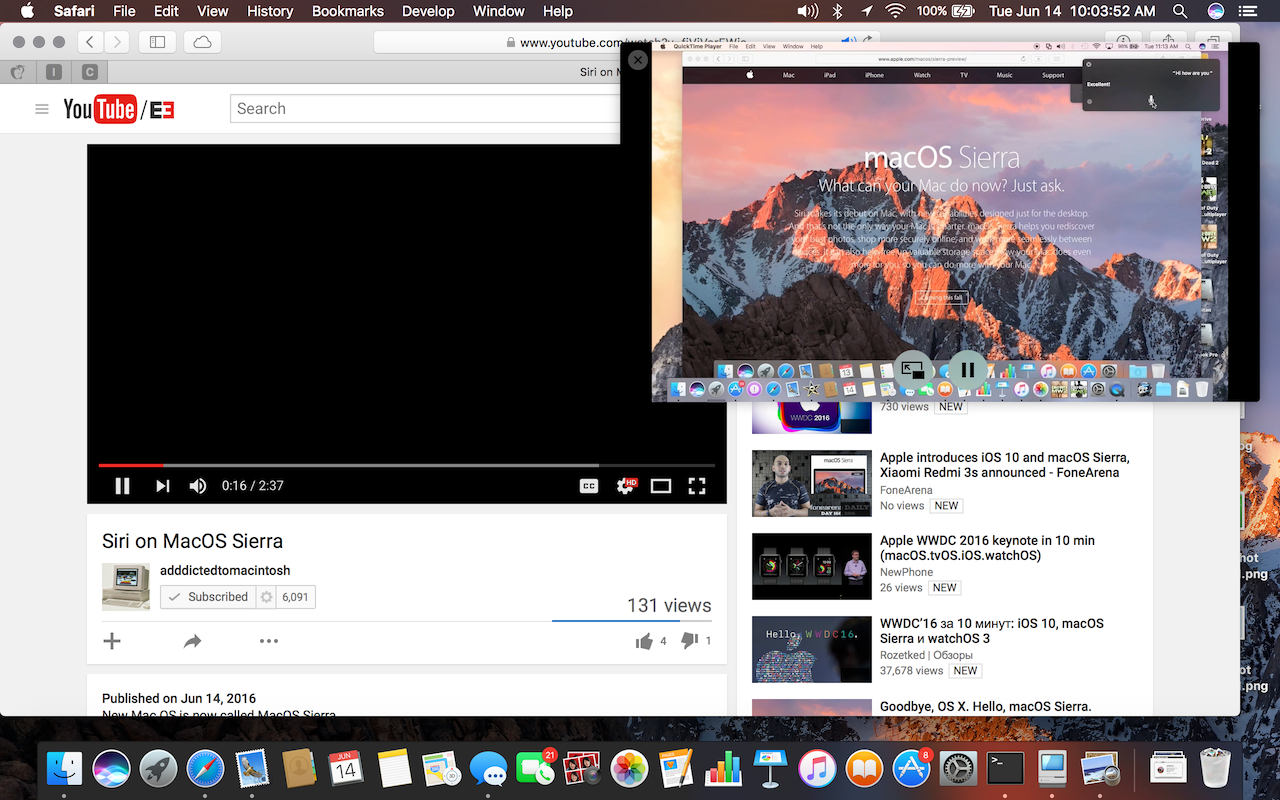Open the Apple menu
1280x800 pixels.
coord(27,11)
